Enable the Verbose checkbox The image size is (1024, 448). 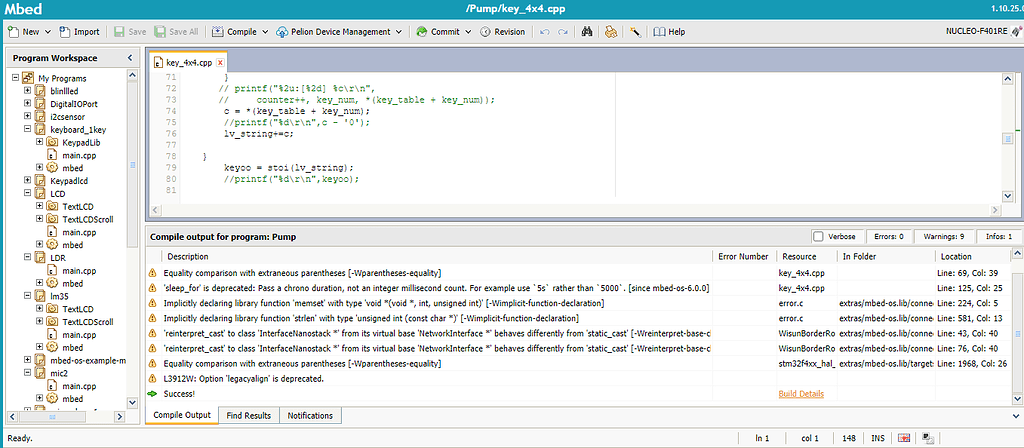tap(819, 237)
